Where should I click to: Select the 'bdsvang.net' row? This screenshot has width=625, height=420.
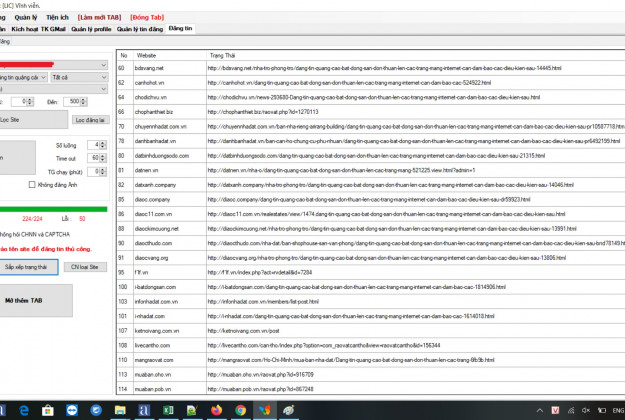coord(371,68)
